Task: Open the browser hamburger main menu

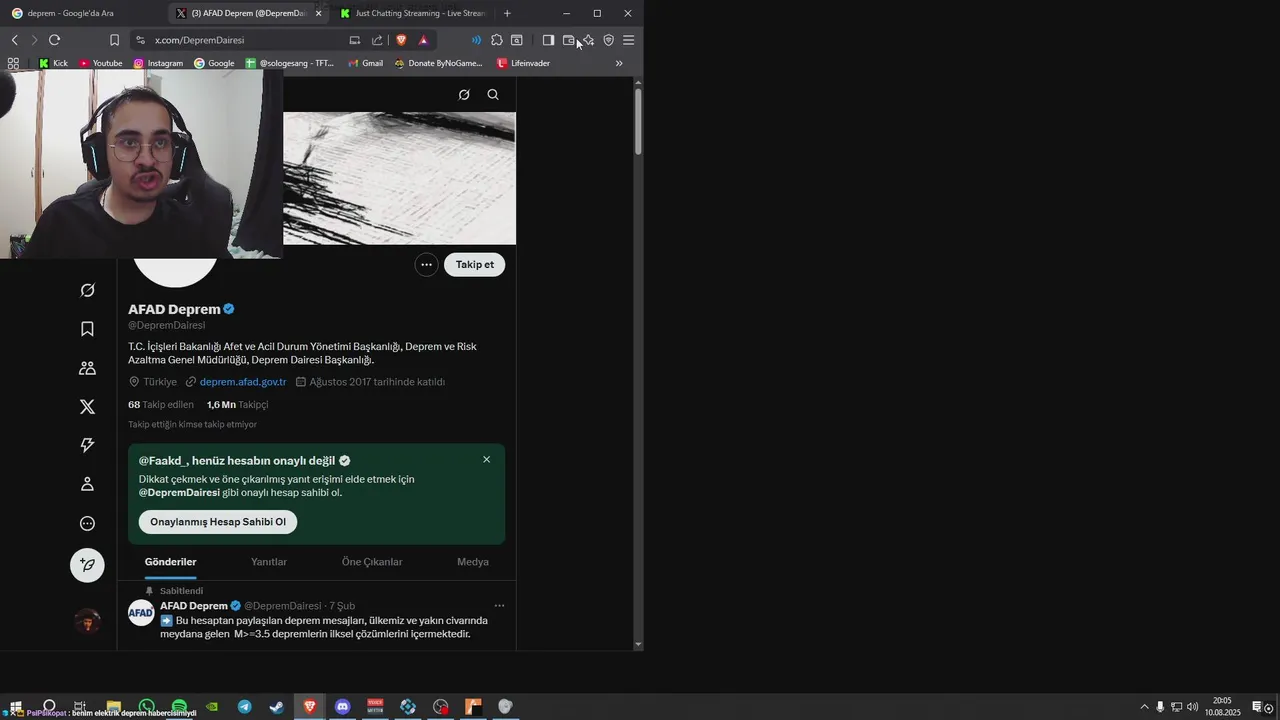Action: (x=628, y=40)
